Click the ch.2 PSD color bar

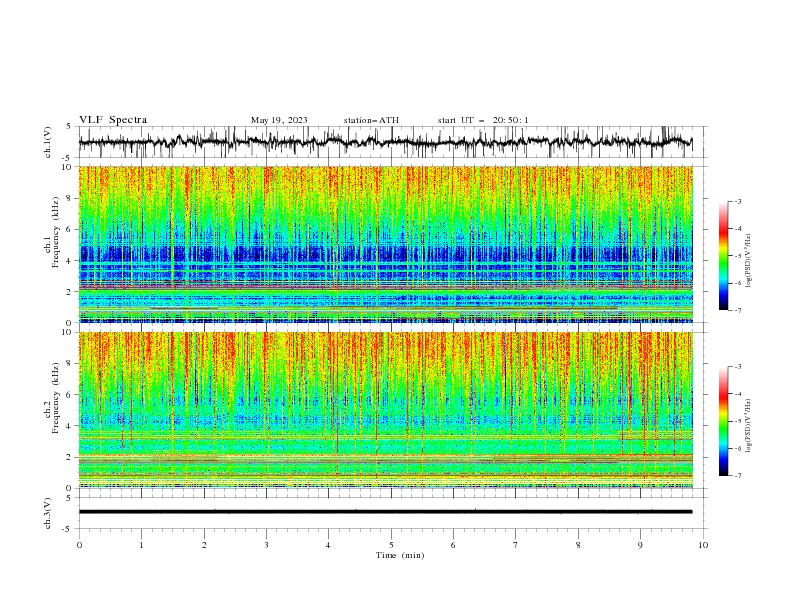click(723, 421)
